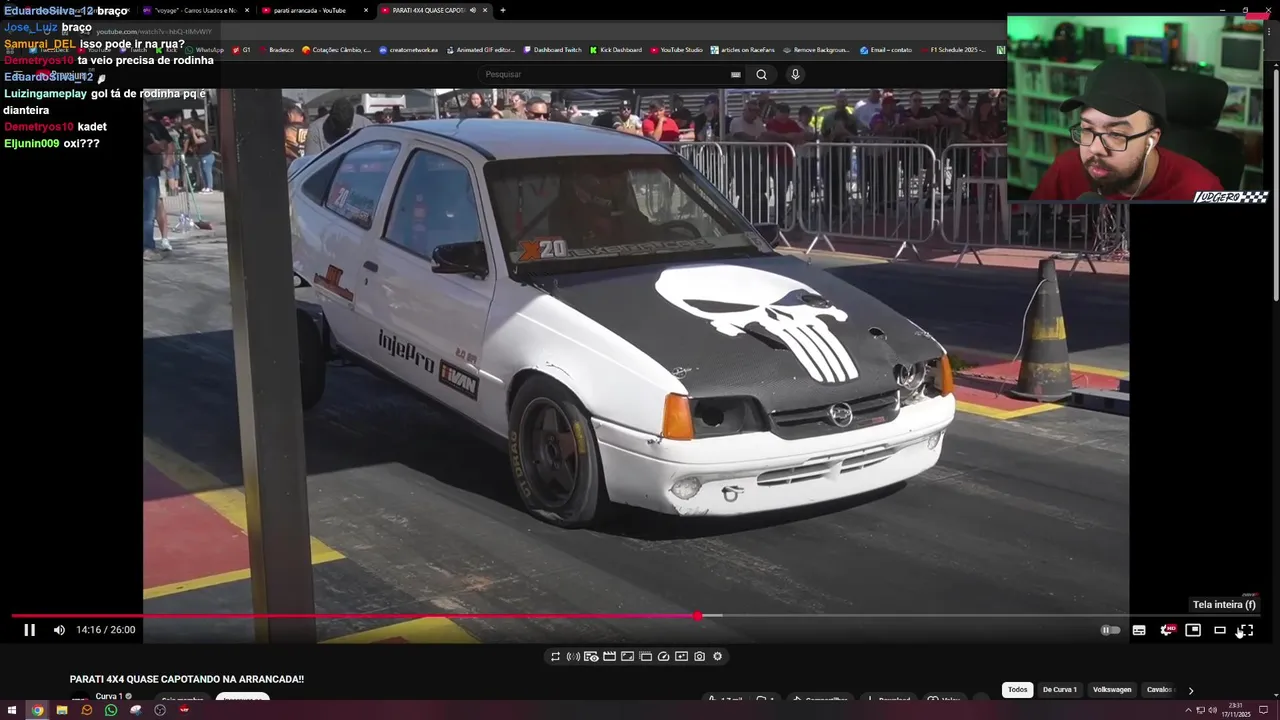
Task: Open the Email – contato bookmark
Action: tap(886, 50)
